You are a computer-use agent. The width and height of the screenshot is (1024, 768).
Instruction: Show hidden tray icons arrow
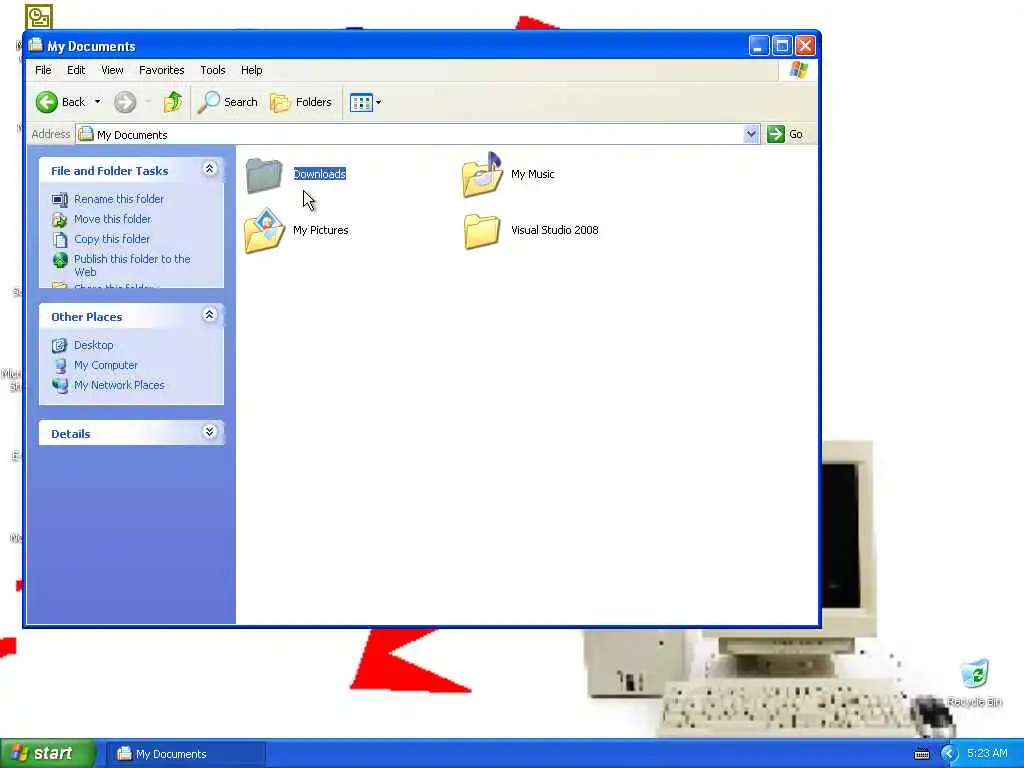coord(949,754)
